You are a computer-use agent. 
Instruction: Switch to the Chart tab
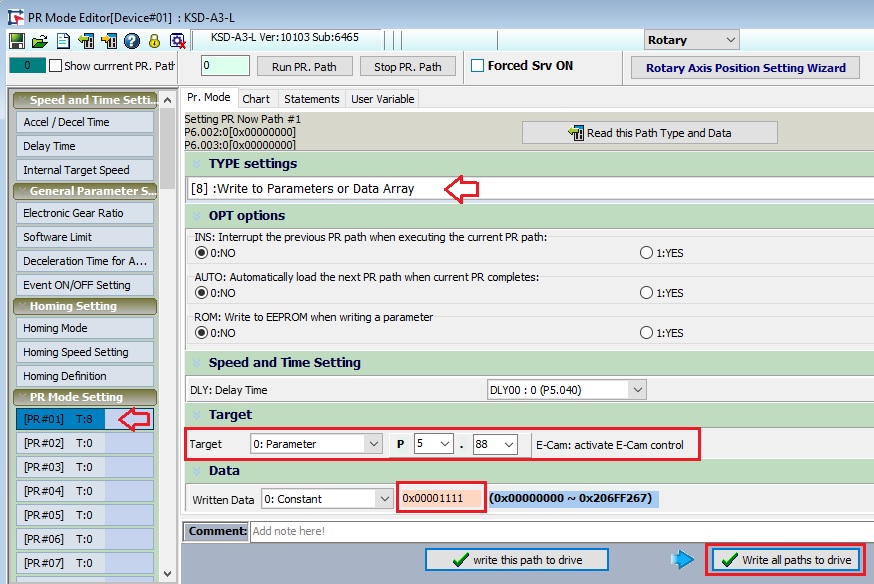point(256,98)
